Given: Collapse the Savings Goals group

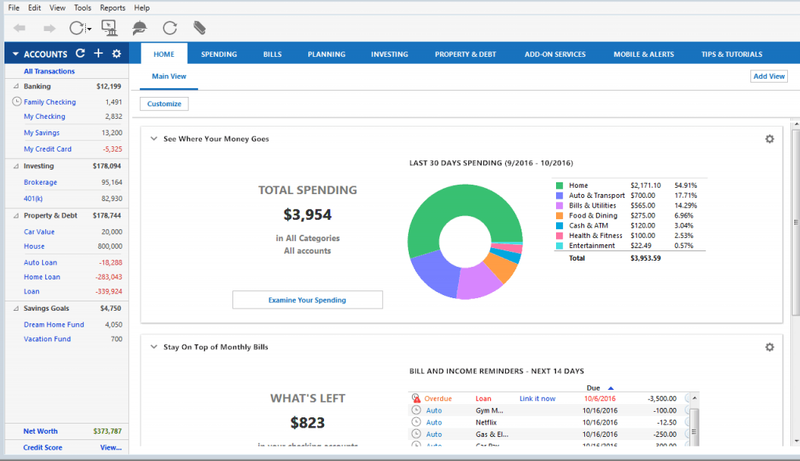Looking at the screenshot, I should 16,309.
